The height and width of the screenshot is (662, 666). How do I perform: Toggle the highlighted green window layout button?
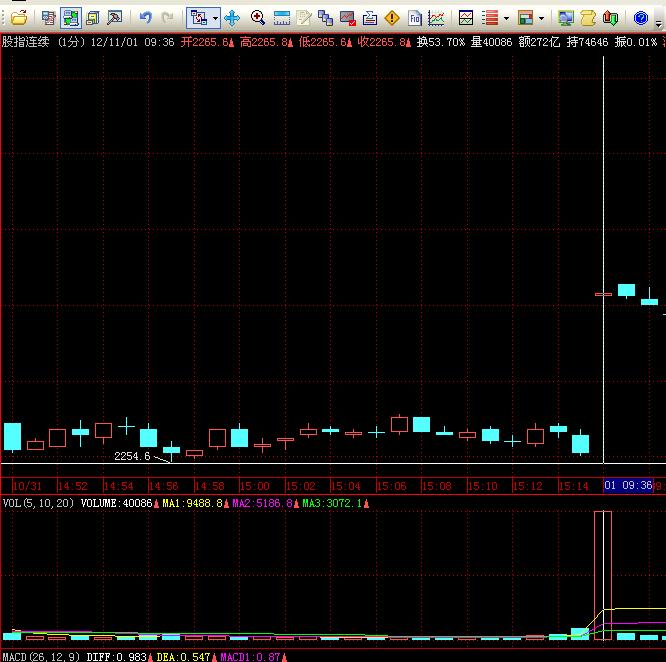click(x=70, y=18)
